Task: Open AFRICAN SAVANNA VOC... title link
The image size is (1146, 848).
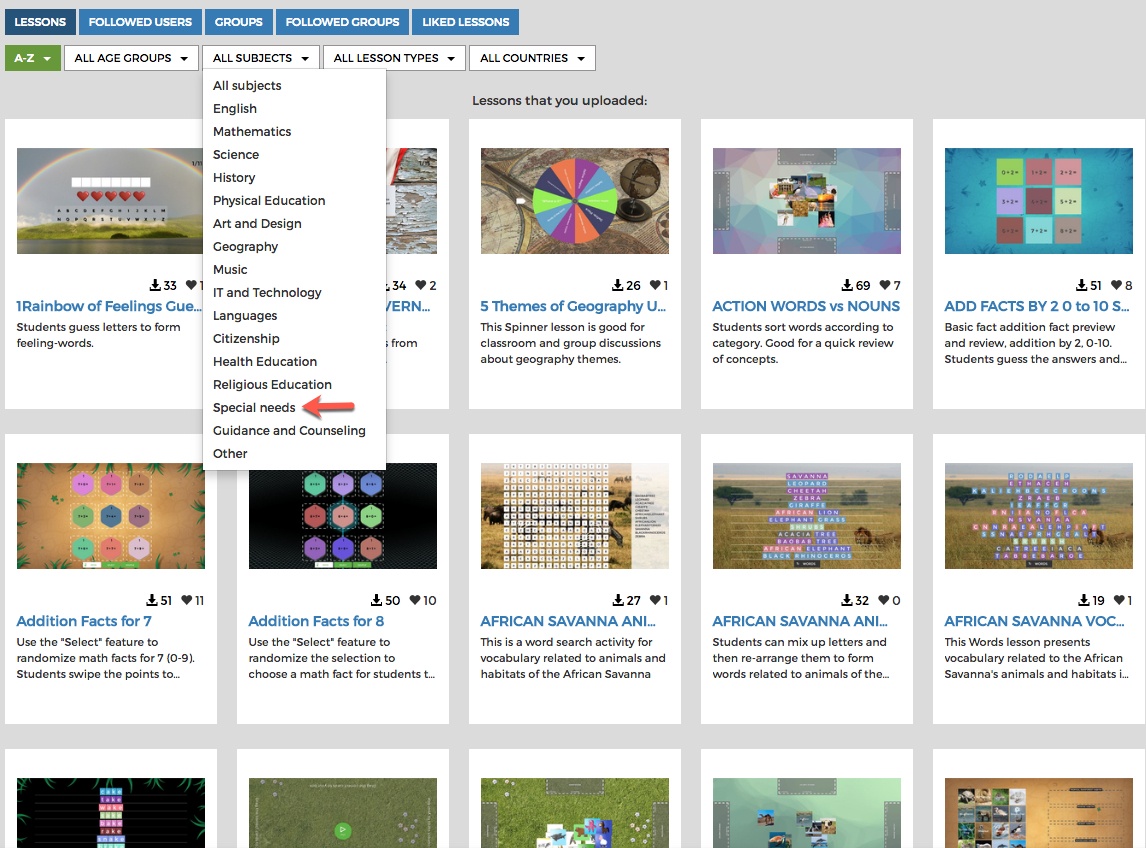Action: [x=1035, y=621]
